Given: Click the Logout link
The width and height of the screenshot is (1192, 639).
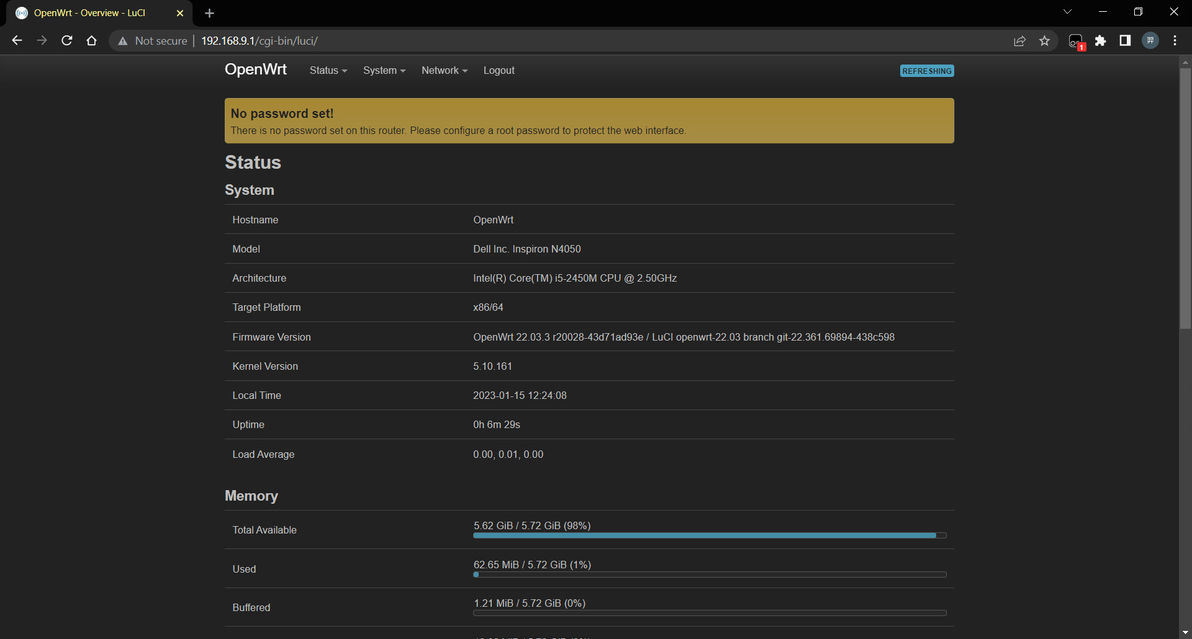Looking at the screenshot, I should point(499,71).
